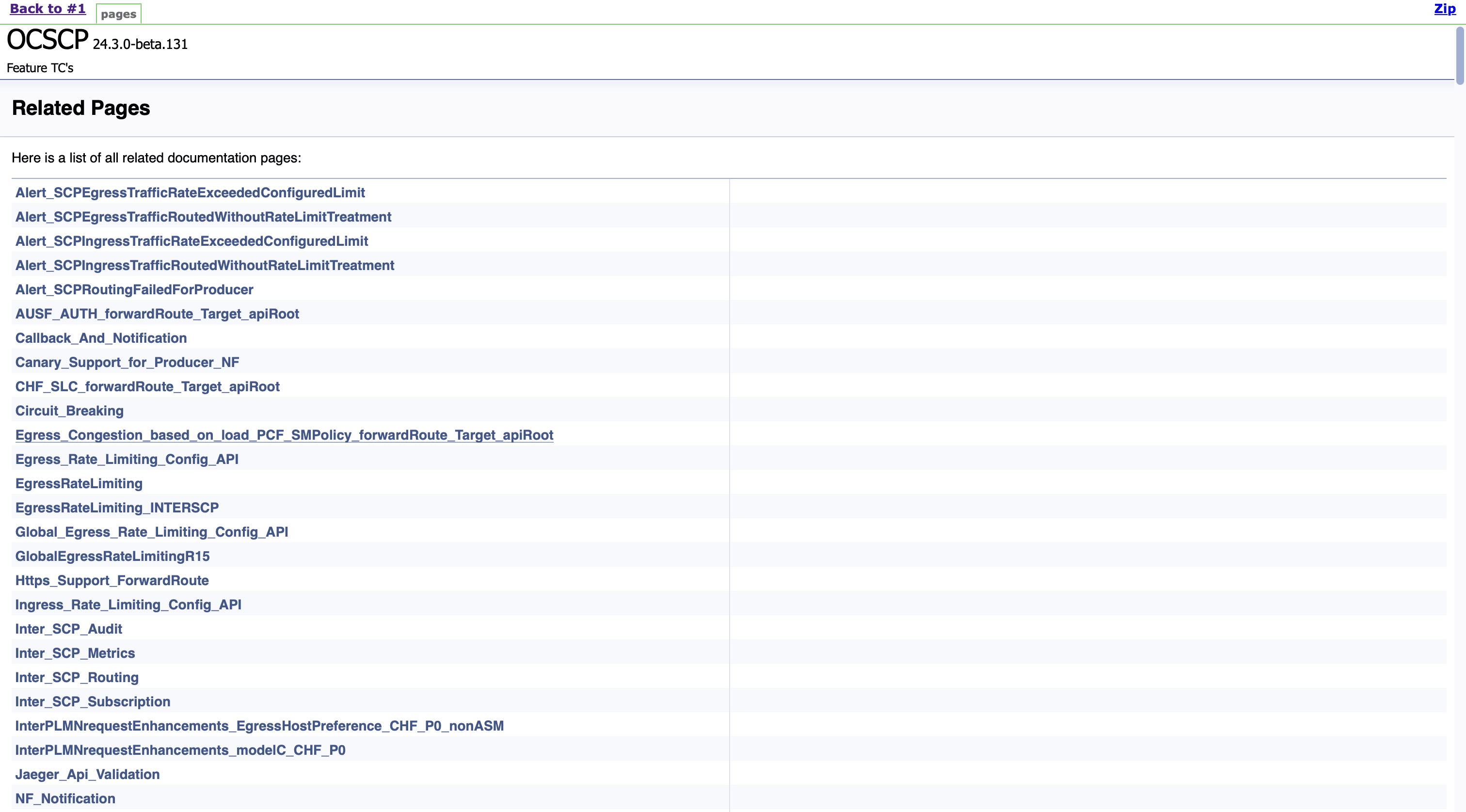Open Egress_Congestion_based_on_load PCF_SMPolicy link
This screenshot has width=1466, height=812.
(284, 435)
